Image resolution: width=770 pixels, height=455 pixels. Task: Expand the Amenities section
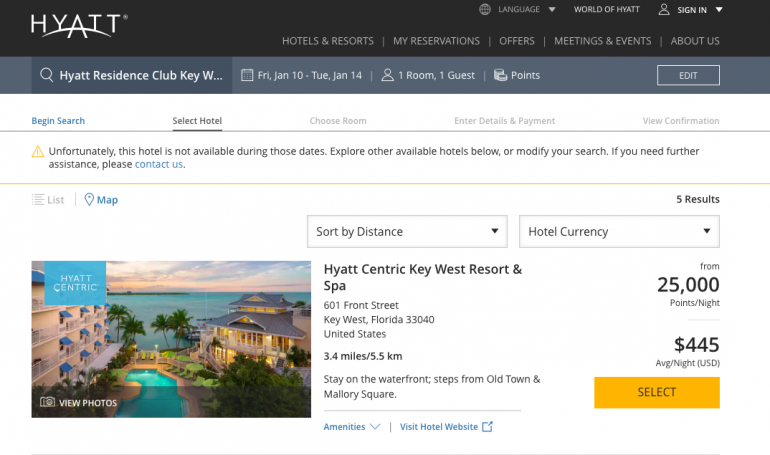click(x=352, y=427)
